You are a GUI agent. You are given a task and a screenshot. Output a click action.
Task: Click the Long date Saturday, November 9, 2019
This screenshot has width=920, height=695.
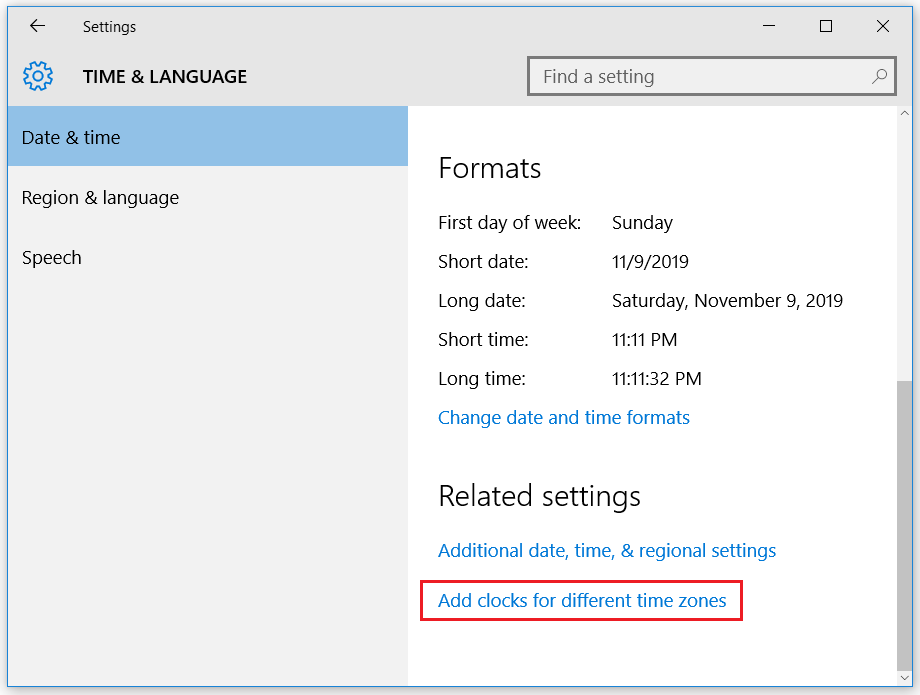(727, 301)
